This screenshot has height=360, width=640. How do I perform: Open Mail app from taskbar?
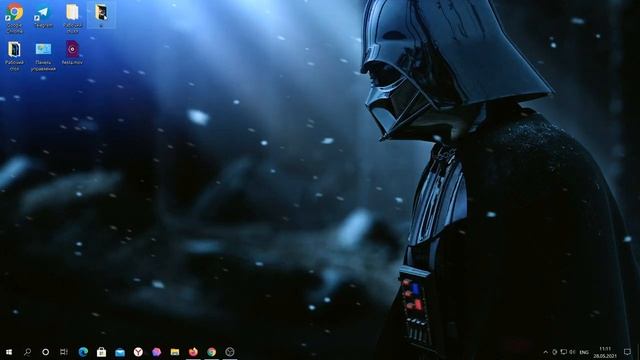click(x=120, y=352)
